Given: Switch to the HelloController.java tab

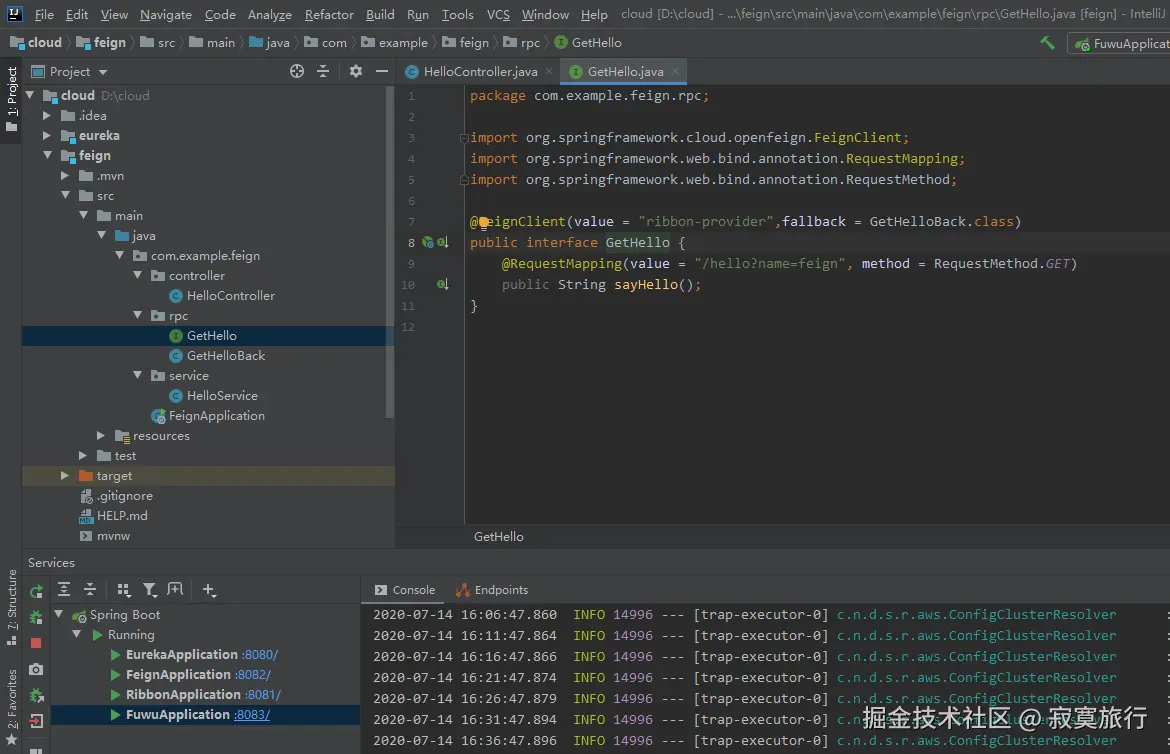Looking at the screenshot, I should (x=480, y=72).
